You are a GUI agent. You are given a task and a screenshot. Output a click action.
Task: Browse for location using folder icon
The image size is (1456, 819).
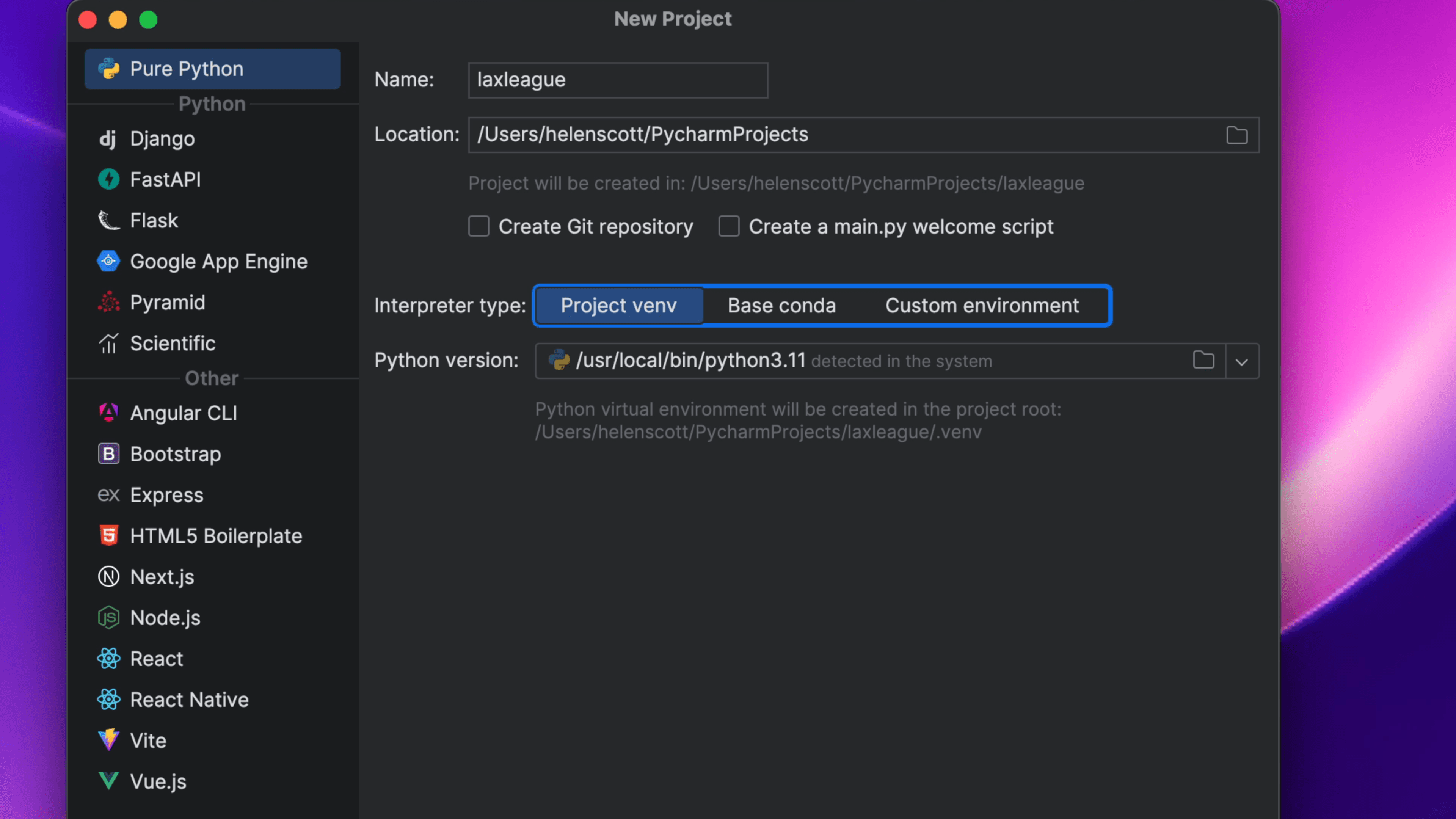coord(1237,135)
